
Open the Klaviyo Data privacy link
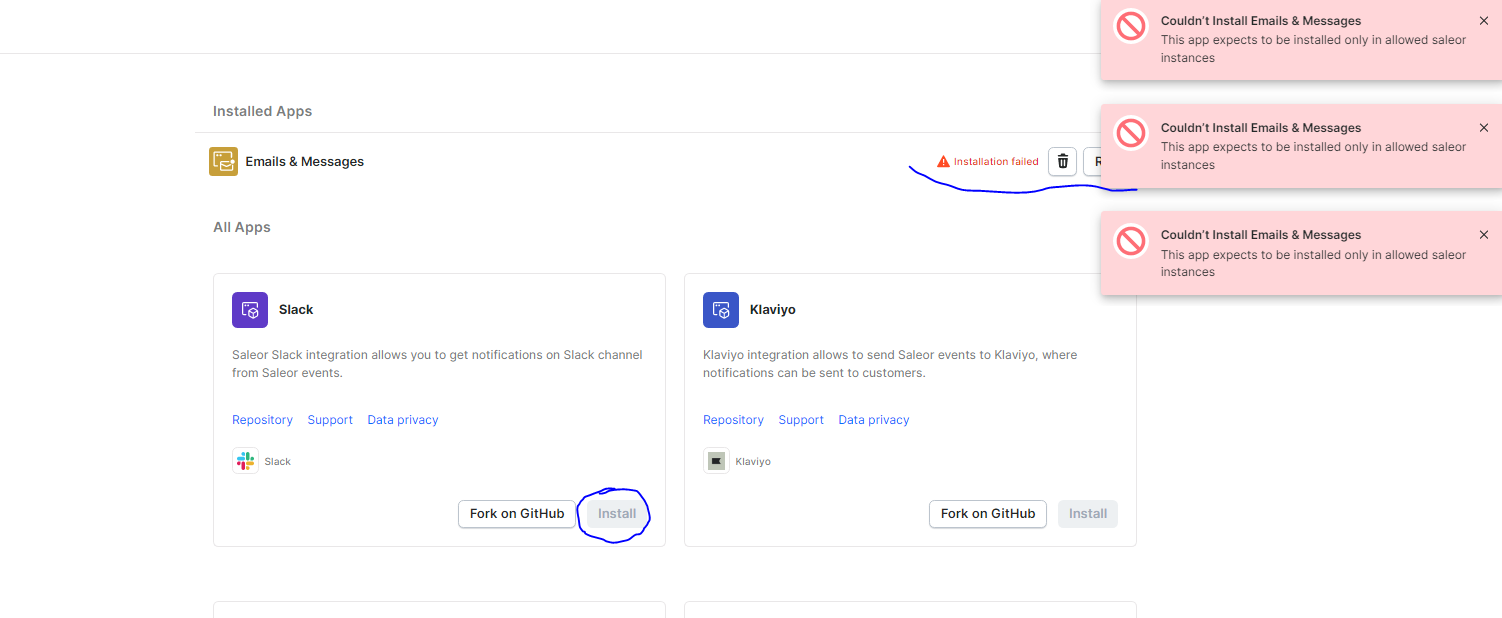tap(873, 419)
